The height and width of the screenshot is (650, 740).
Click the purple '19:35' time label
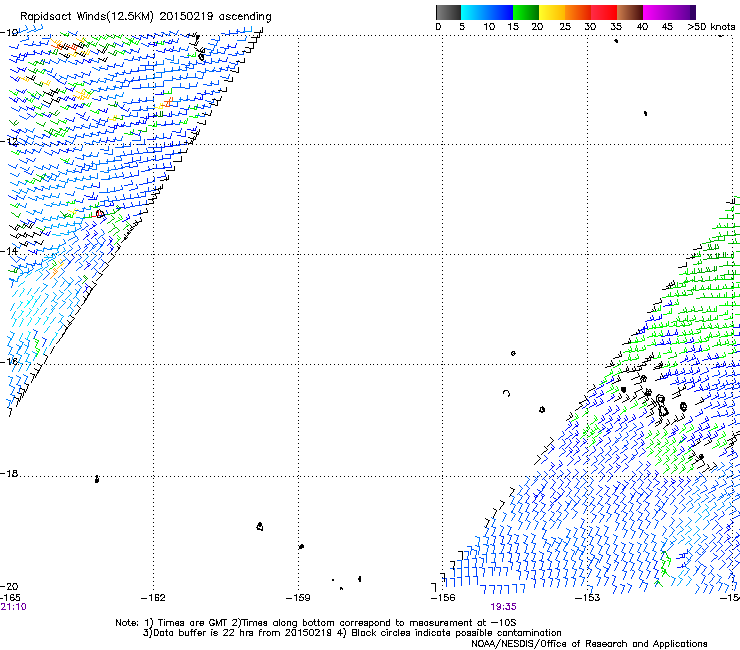point(503,607)
